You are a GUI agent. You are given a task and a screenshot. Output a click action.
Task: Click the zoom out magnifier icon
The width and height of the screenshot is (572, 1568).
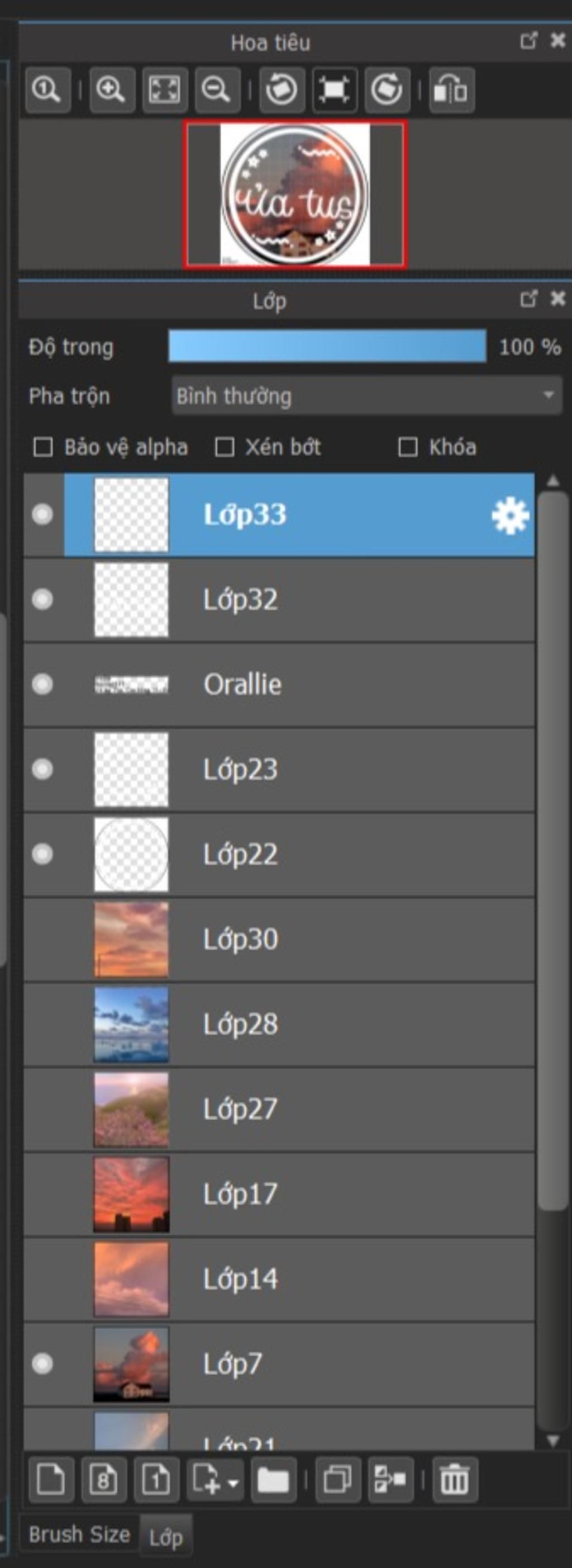[216, 90]
